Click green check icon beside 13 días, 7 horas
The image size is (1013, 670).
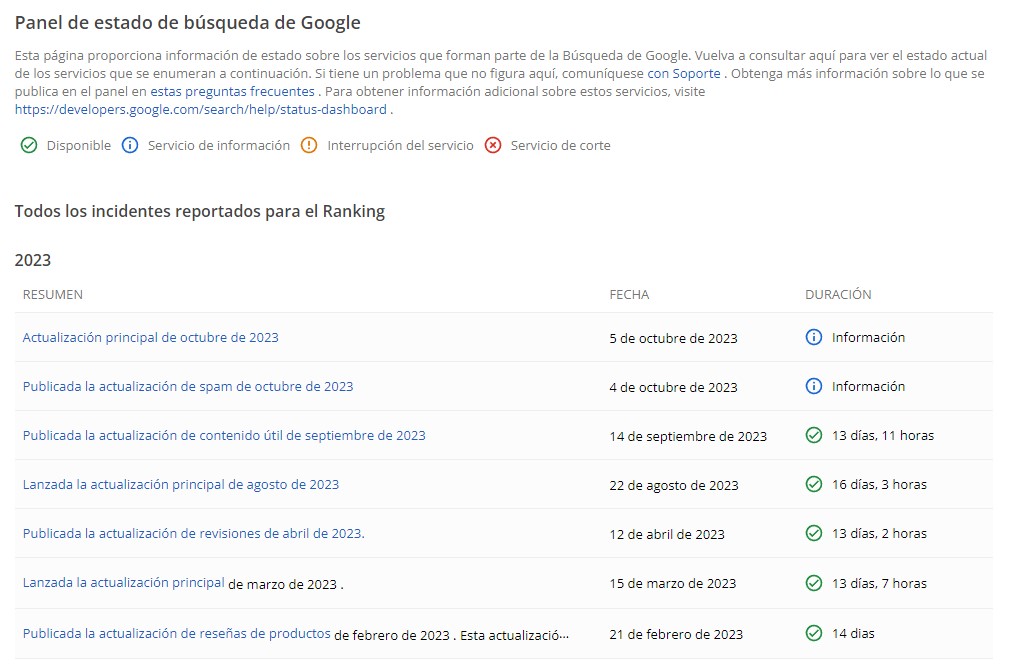pyautogui.click(x=814, y=583)
